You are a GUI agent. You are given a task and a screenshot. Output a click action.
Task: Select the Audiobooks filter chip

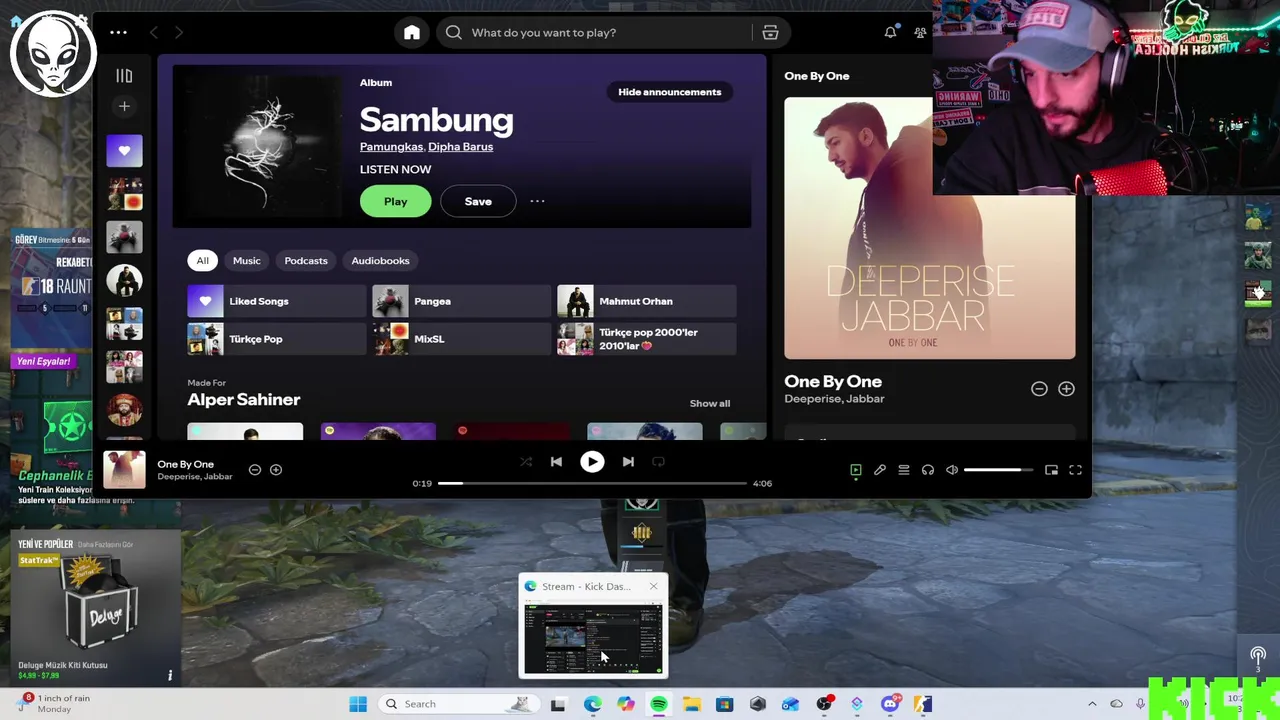coord(381,261)
